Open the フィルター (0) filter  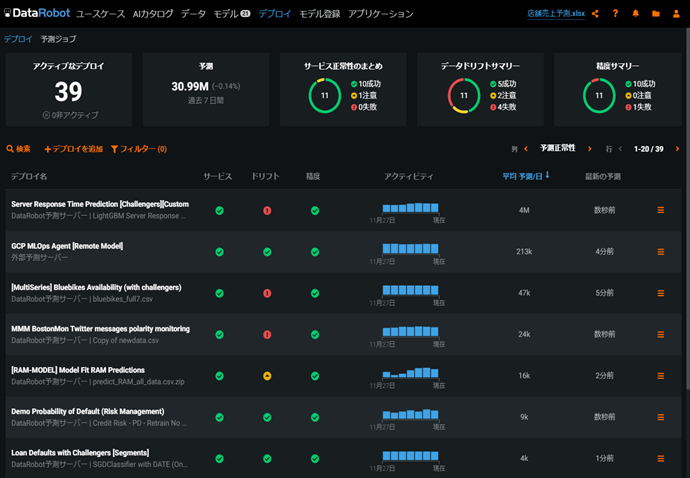click(x=139, y=149)
